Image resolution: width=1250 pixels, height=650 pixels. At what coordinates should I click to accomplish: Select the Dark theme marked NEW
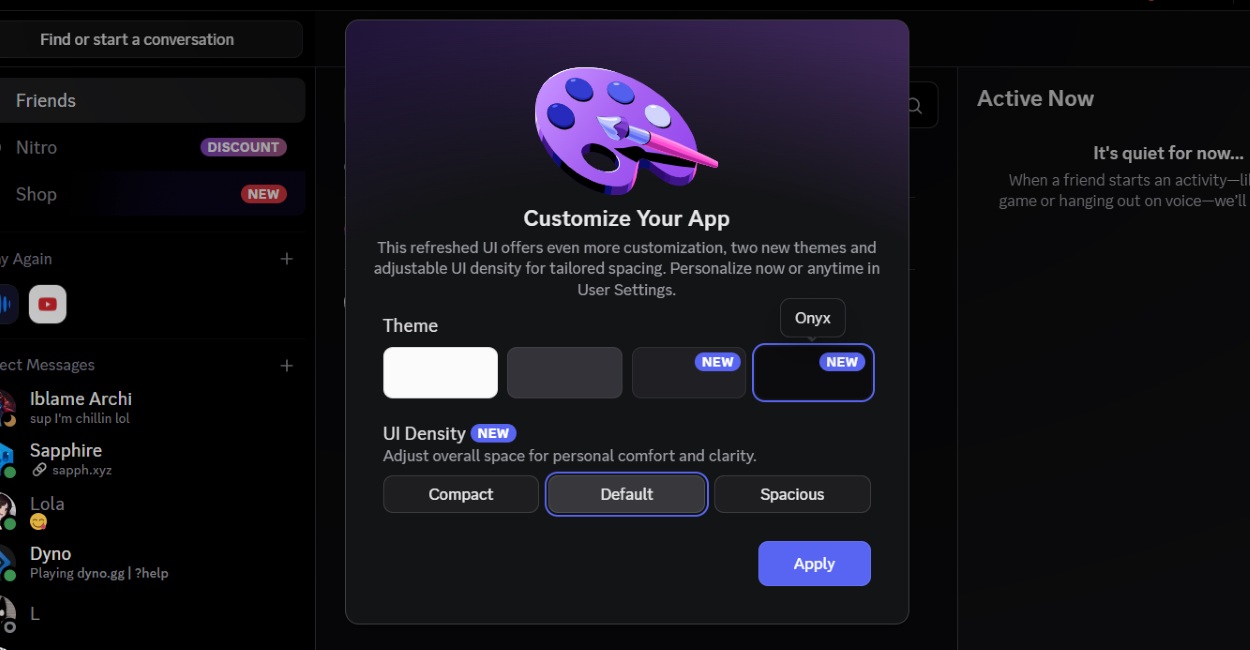[x=688, y=372]
